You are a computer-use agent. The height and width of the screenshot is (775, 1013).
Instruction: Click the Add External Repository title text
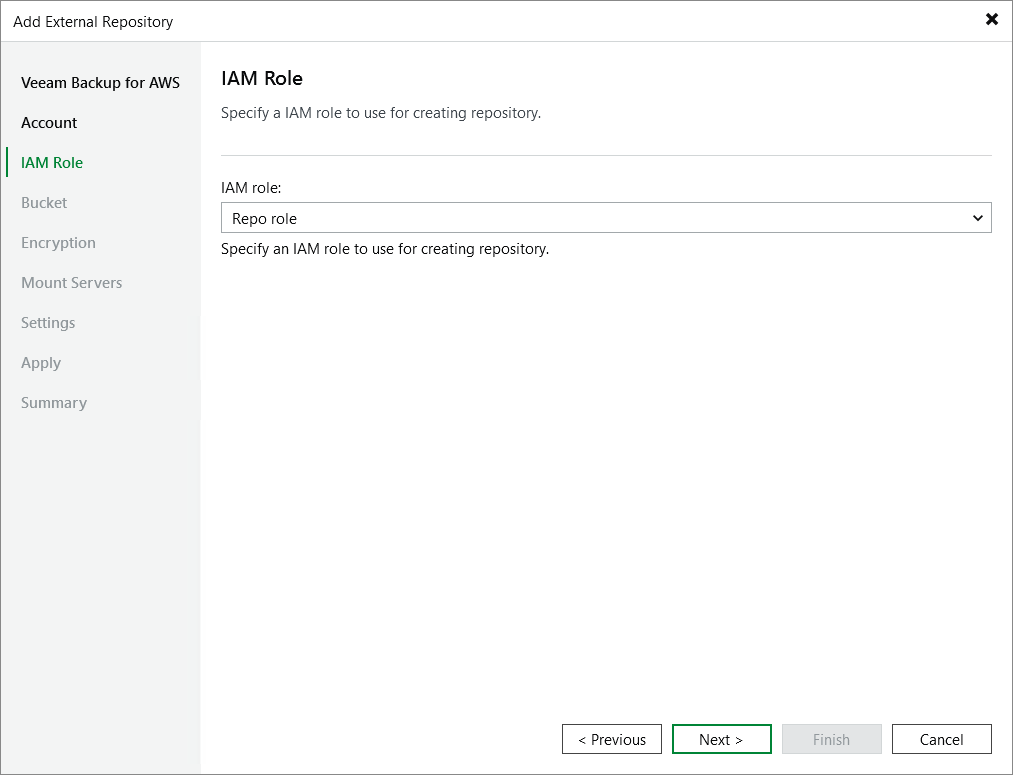point(93,22)
